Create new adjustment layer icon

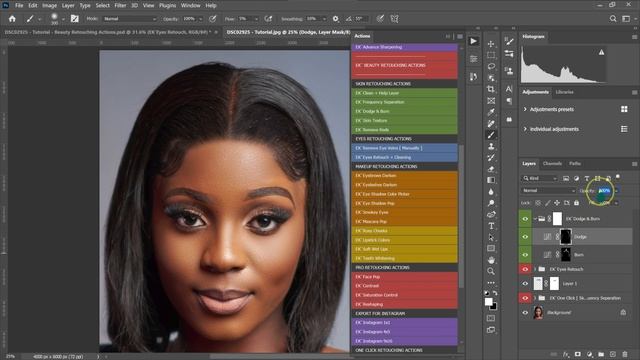coord(589,354)
